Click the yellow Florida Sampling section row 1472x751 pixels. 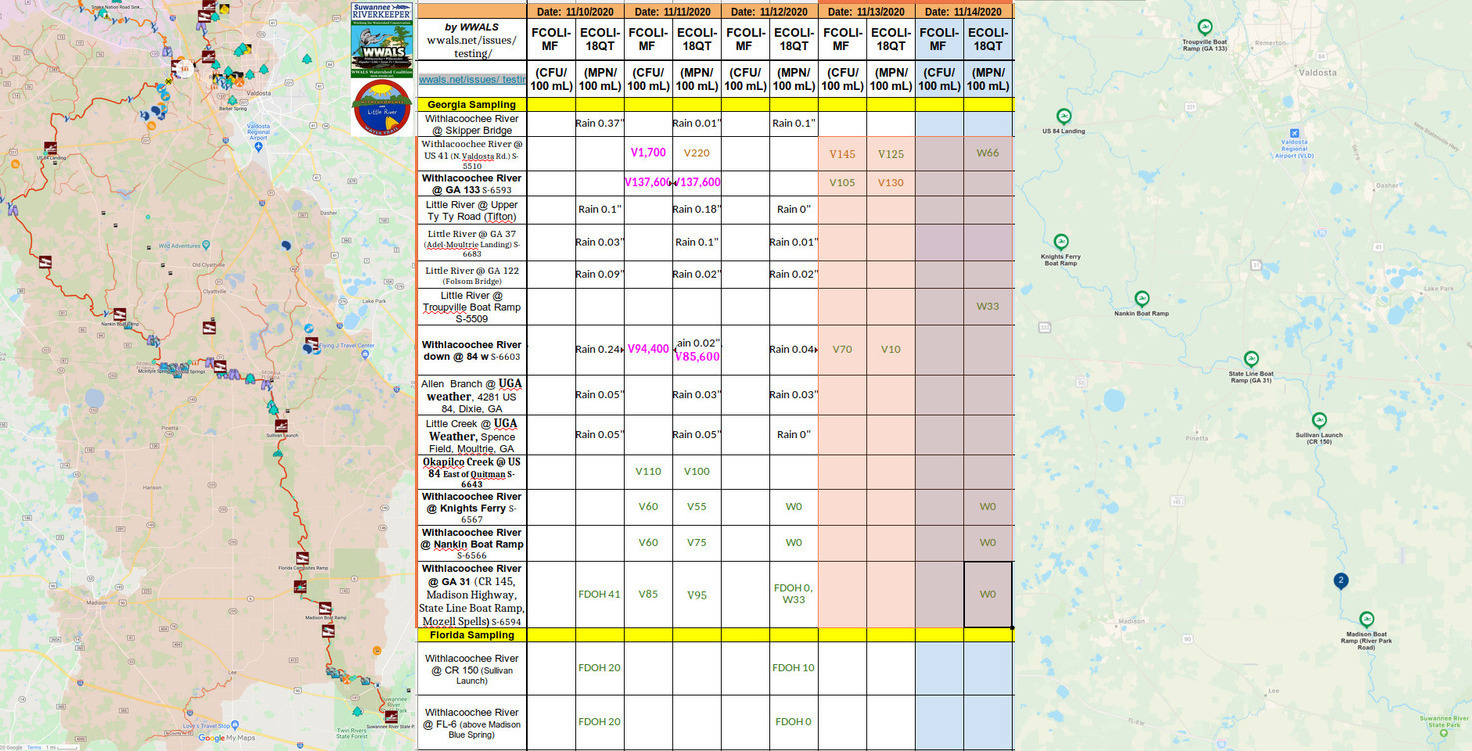pos(715,635)
